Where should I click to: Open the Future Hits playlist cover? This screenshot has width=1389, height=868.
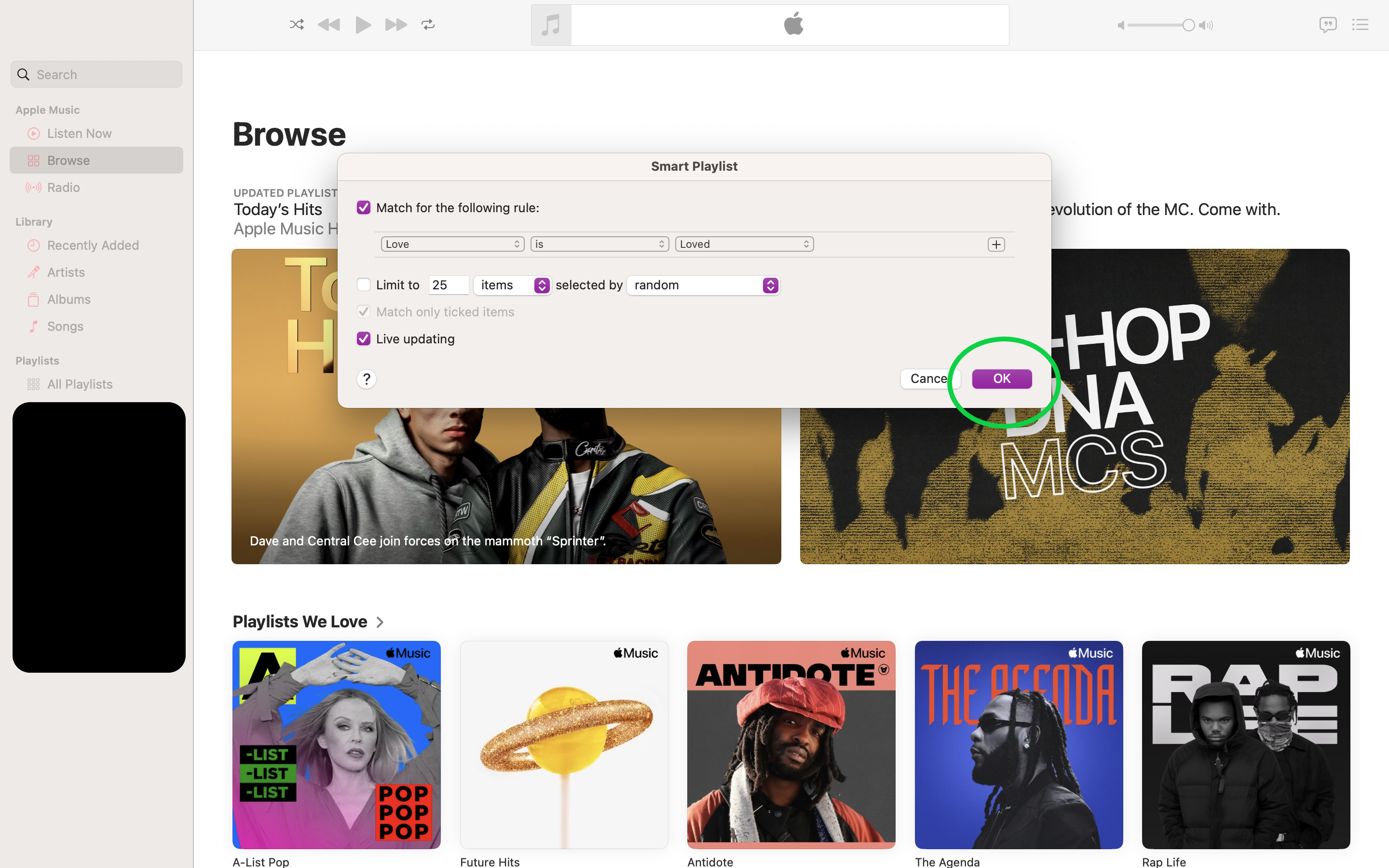pyautogui.click(x=564, y=745)
